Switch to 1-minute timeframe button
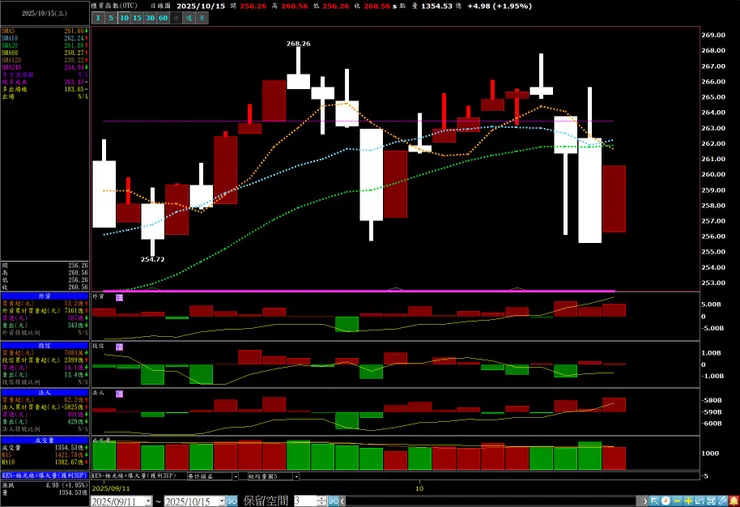Viewport: 740px width, 507px height. 98,18
